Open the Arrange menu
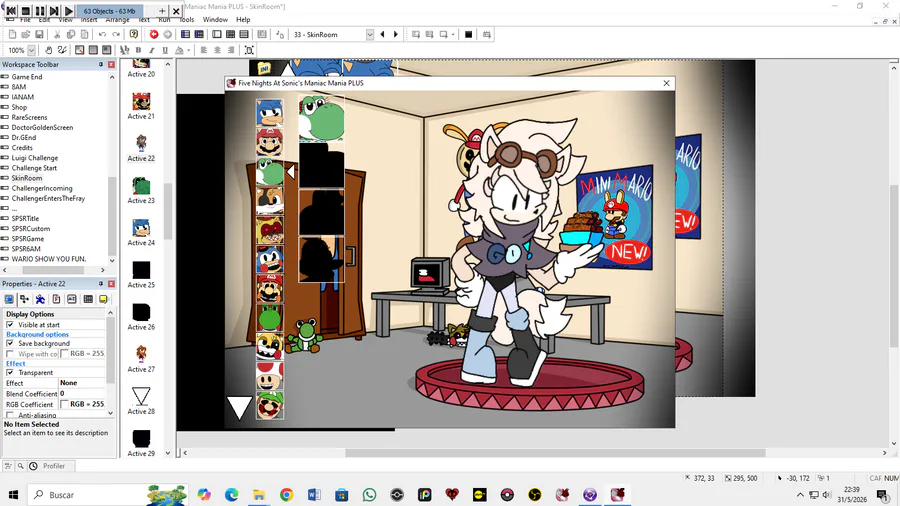 coord(117,20)
